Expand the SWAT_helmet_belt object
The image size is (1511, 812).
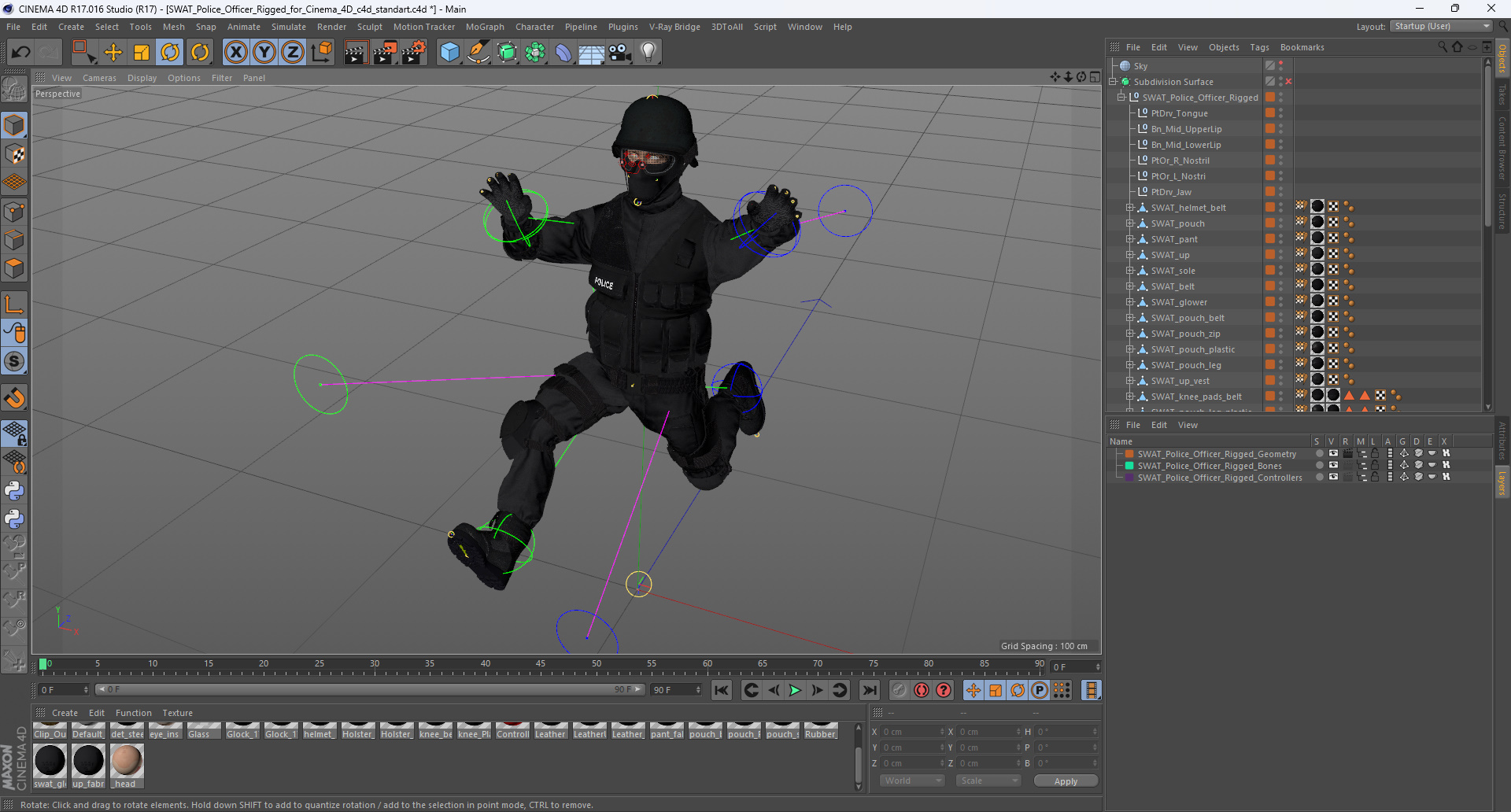tap(1129, 208)
